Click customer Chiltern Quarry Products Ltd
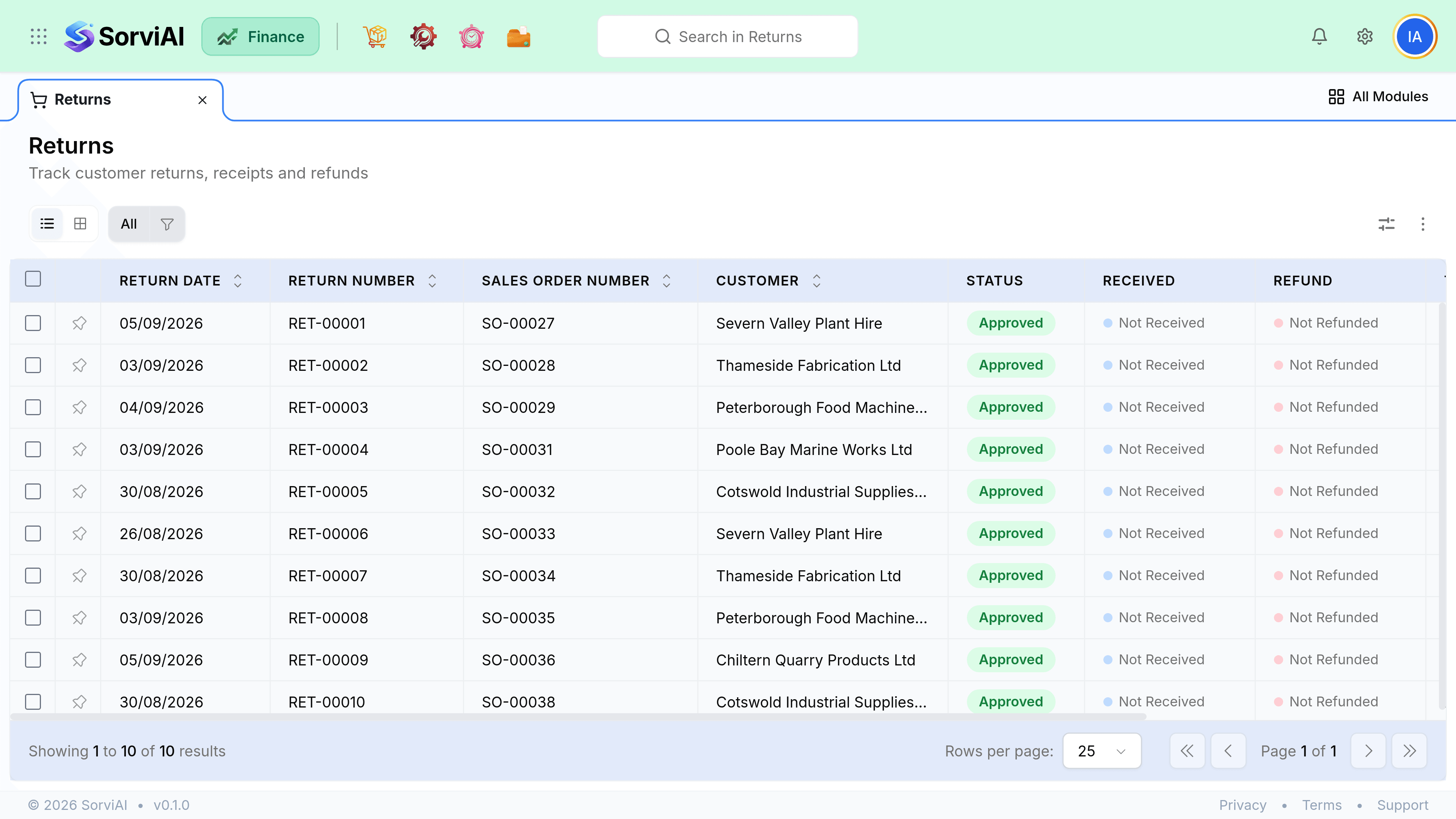Image resolution: width=1456 pixels, height=819 pixels. point(815,660)
